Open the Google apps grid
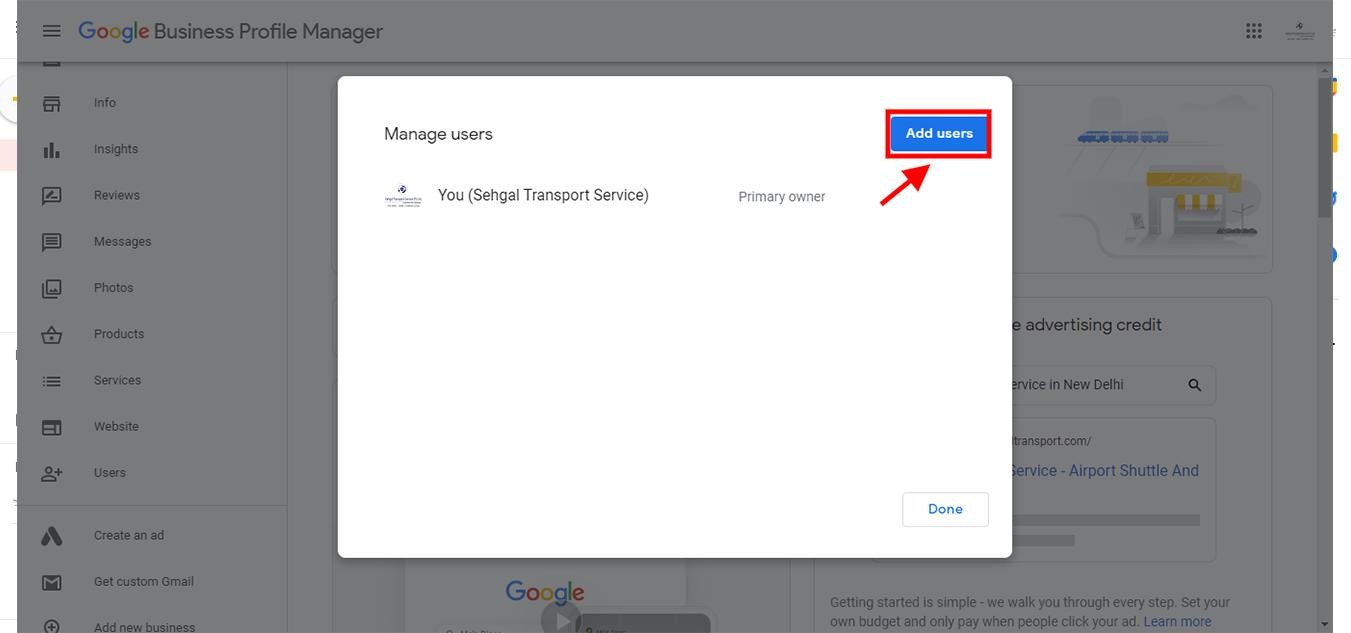 [x=1253, y=31]
